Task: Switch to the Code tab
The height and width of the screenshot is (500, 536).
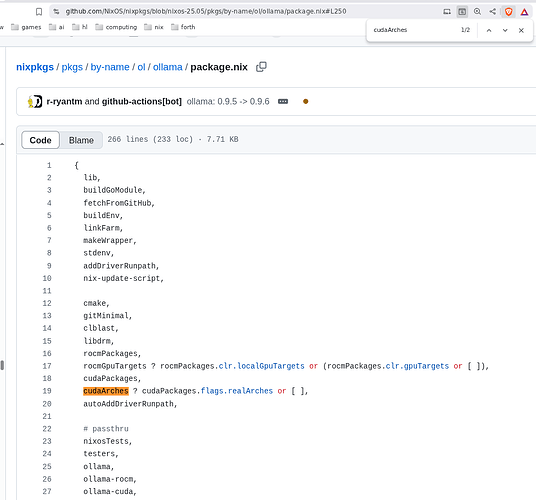Action: pyautogui.click(x=40, y=140)
